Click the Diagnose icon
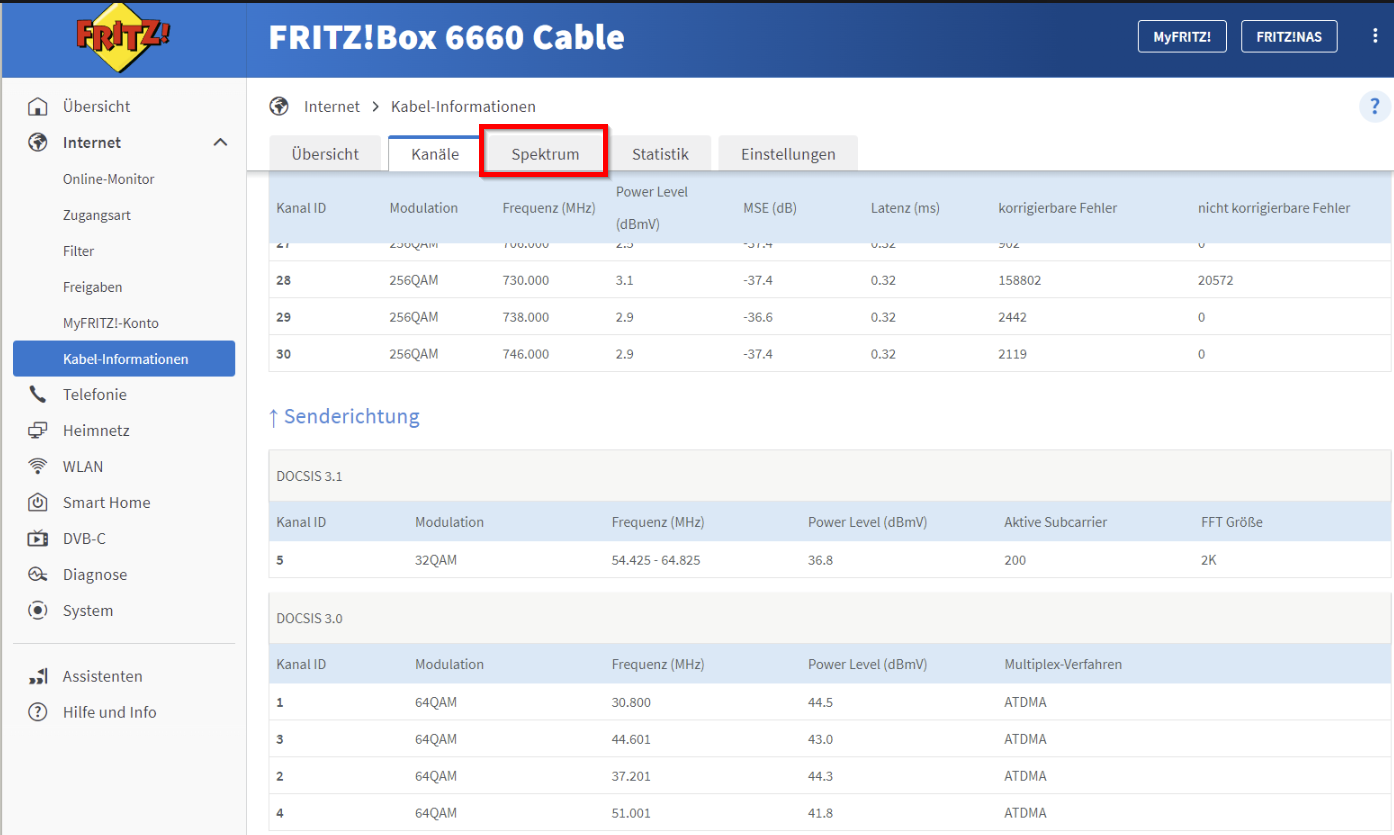This screenshot has width=1394, height=835. (x=38, y=574)
